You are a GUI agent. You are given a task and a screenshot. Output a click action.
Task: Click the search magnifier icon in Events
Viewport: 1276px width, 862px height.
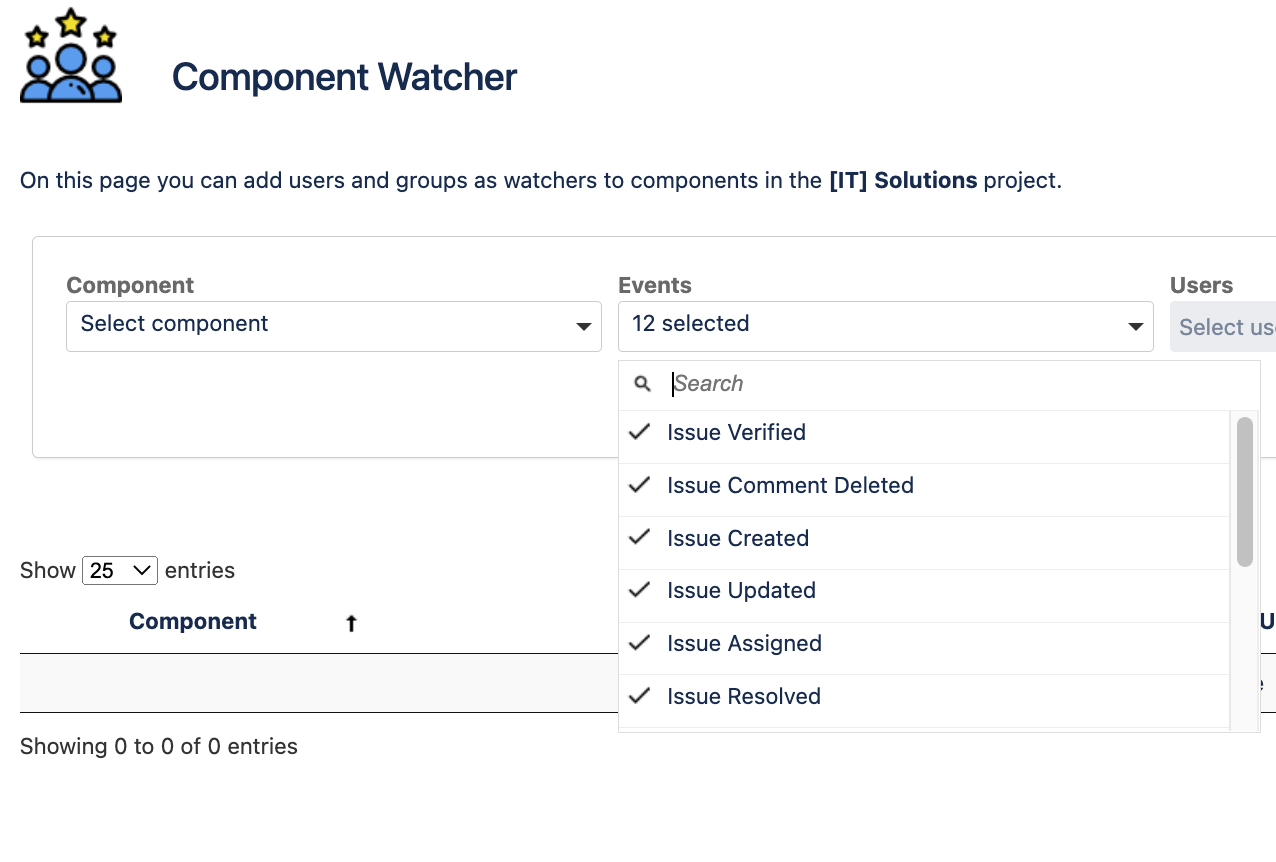(x=643, y=384)
